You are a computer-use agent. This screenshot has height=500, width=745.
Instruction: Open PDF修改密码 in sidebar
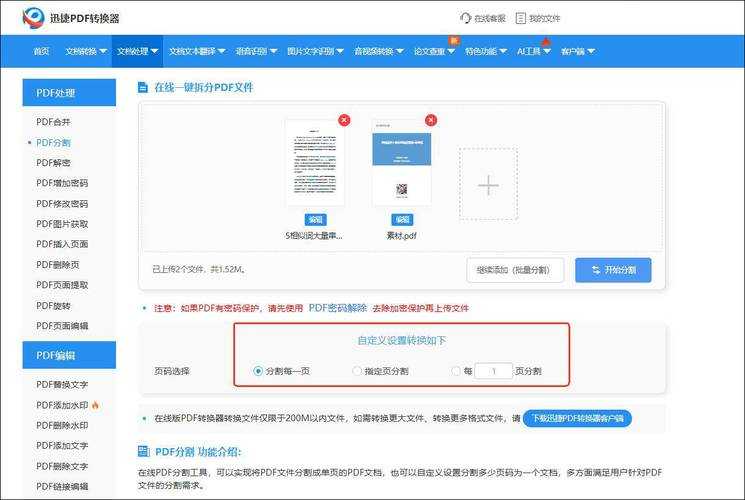[62, 203]
